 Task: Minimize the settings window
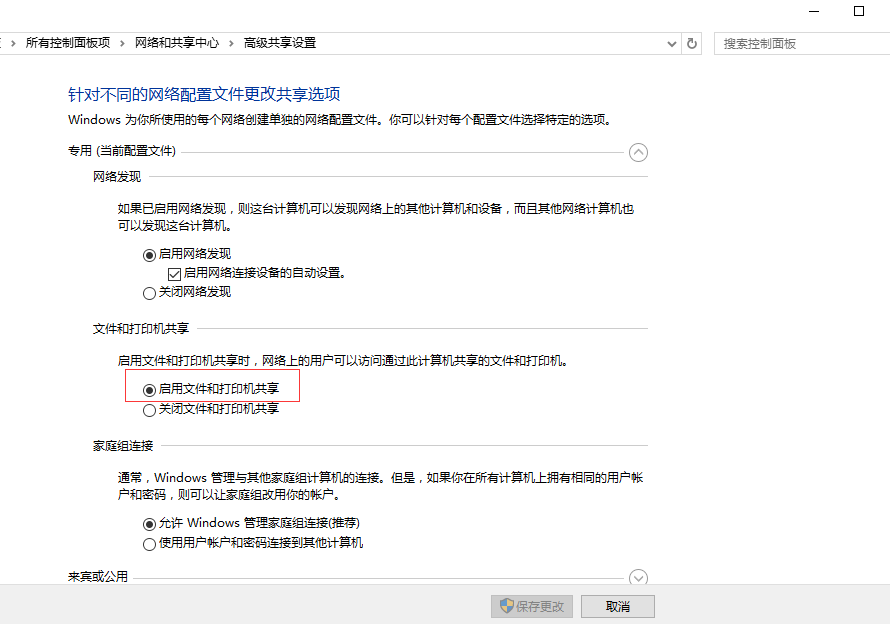point(812,10)
